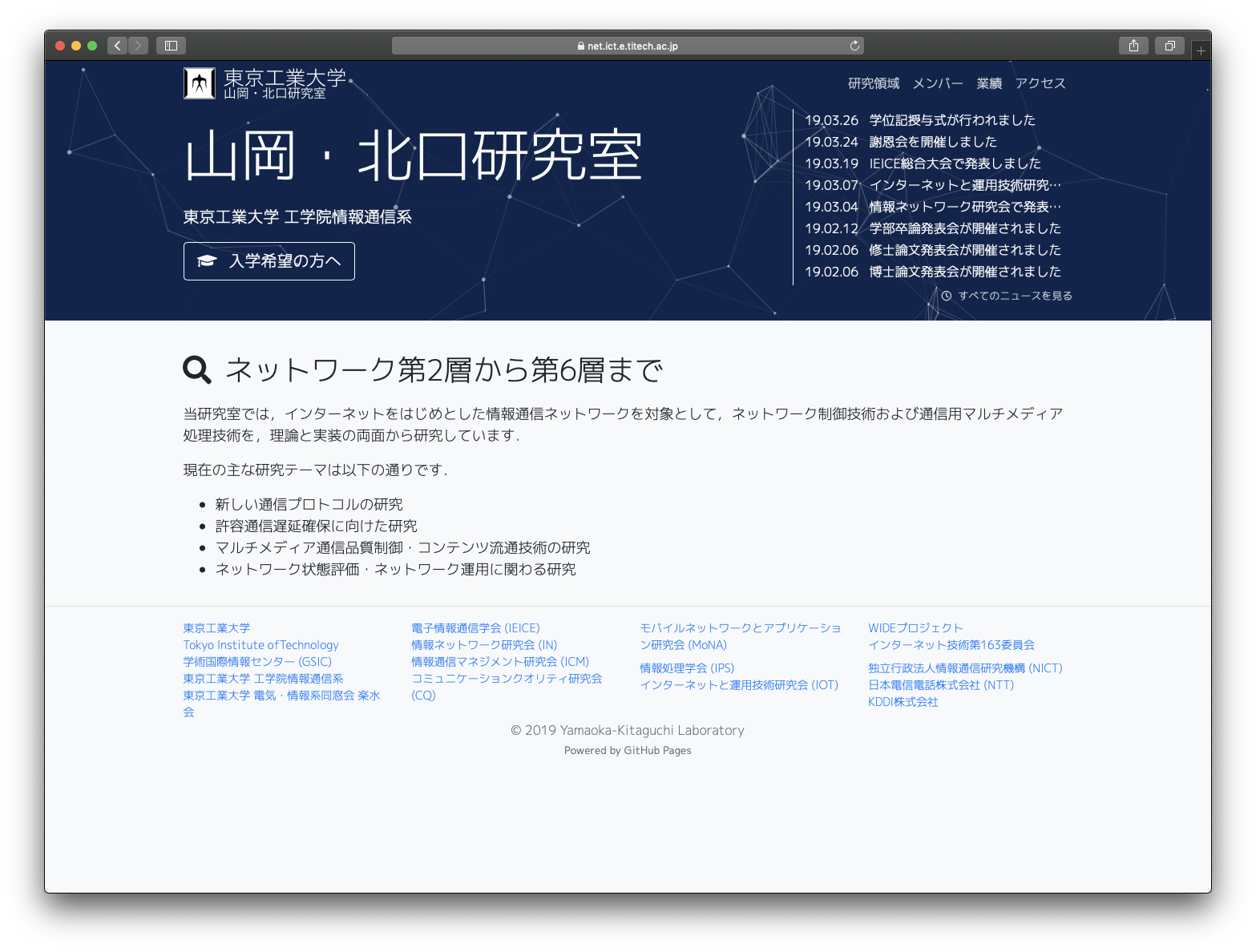The image size is (1256, 952).
Task: Open 電子情報通信学会 (IEICE) link
Action: click(x=475, y=628)
